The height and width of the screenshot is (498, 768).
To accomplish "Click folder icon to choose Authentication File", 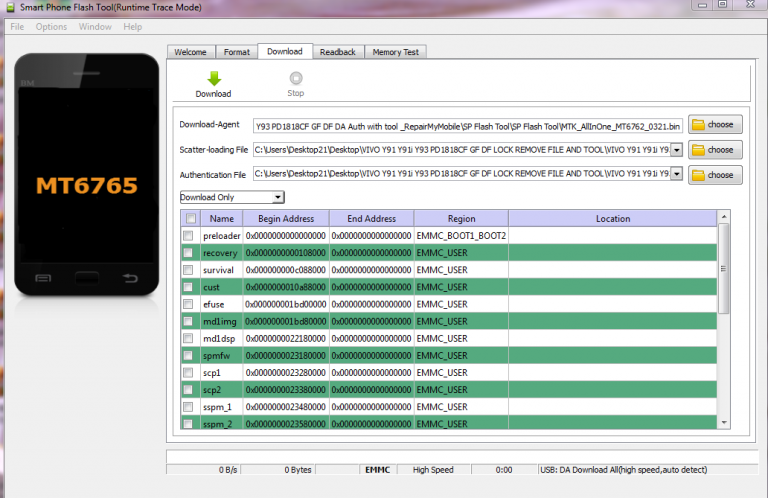I will pos(698,174).
